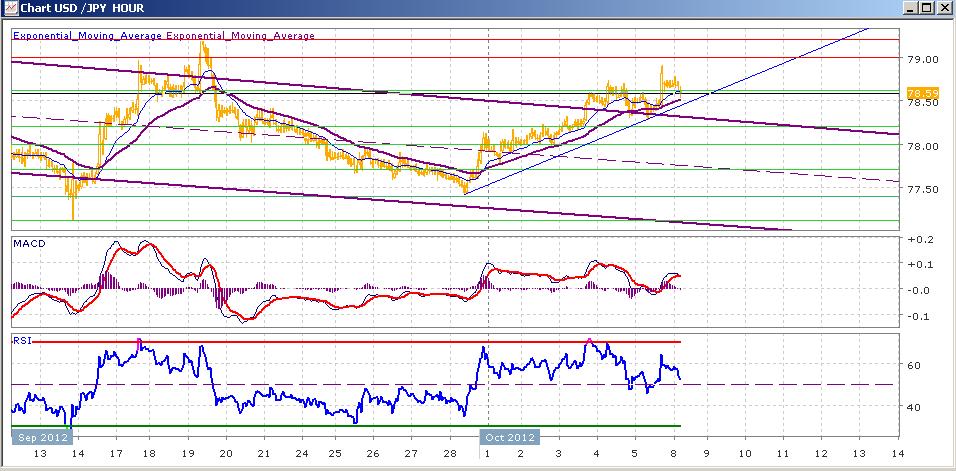
Task: Minimize the USD/JPY chart window
Action: point(911,8)
